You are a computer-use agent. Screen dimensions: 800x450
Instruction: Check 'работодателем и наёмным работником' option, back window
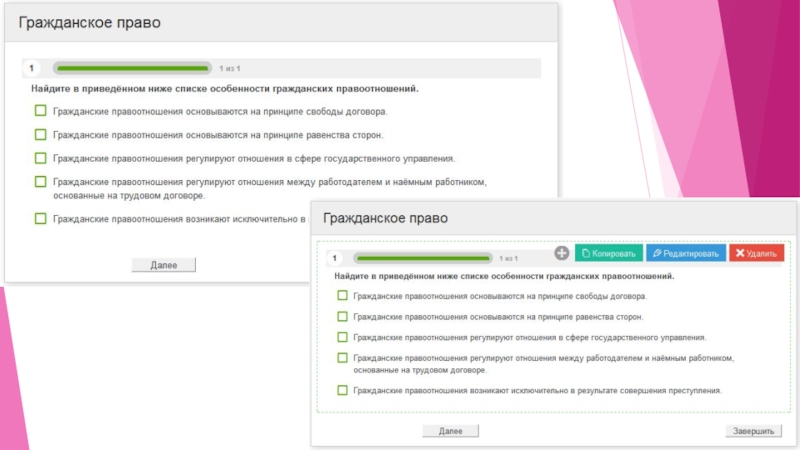pyautogui.click(x=40, y=182)
